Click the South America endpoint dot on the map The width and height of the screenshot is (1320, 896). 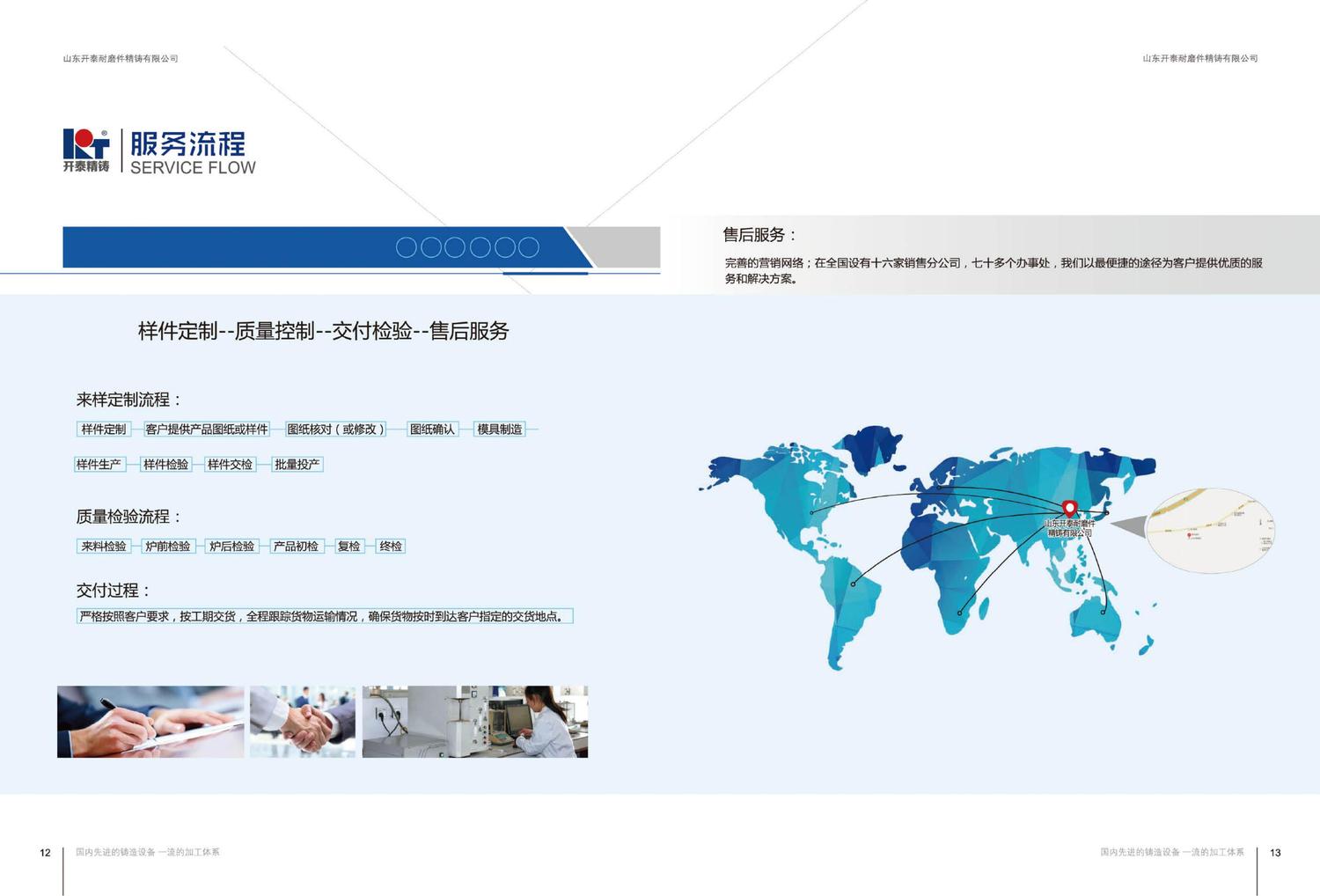pos(853,584)
